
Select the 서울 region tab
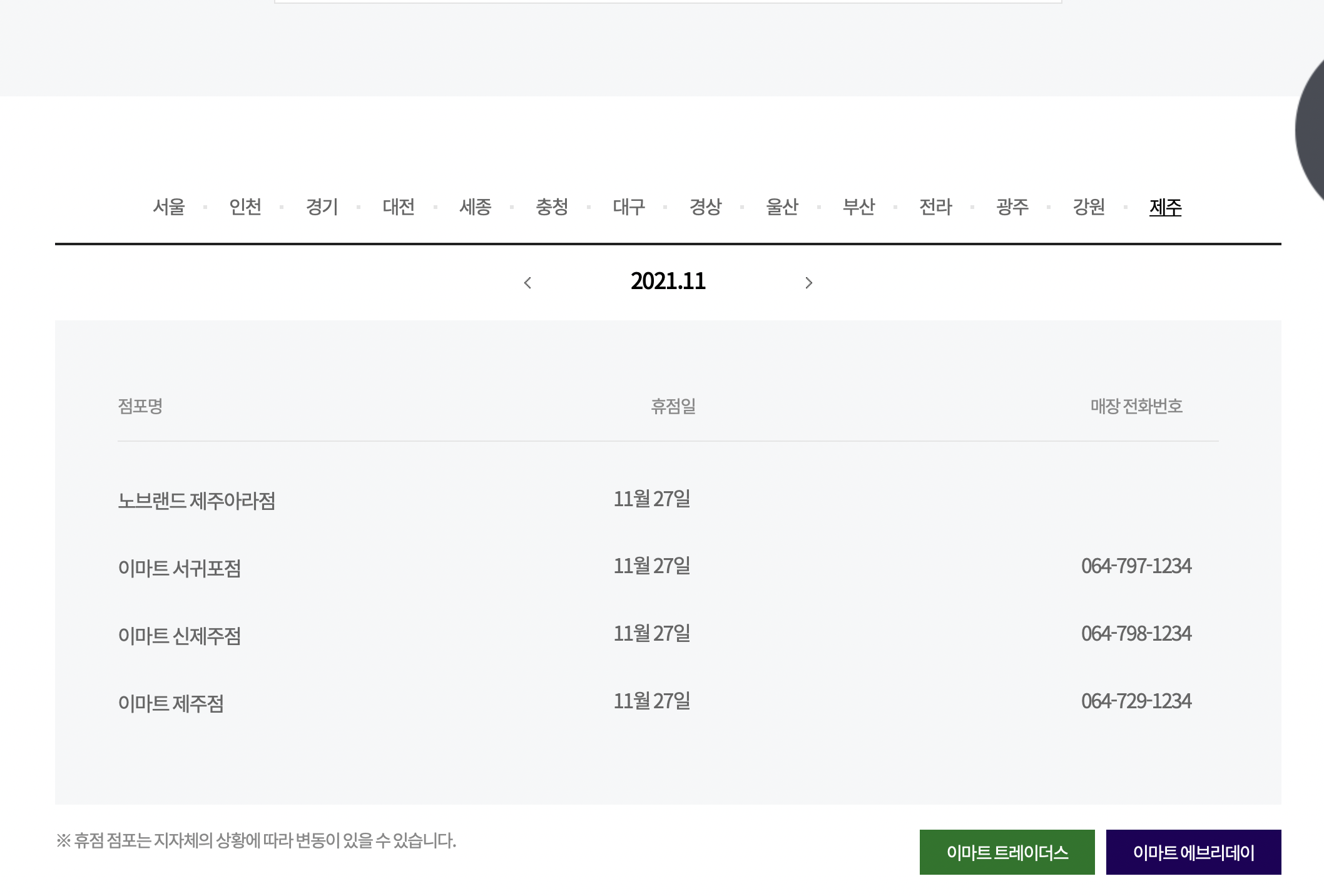click(x=169, y=206)
